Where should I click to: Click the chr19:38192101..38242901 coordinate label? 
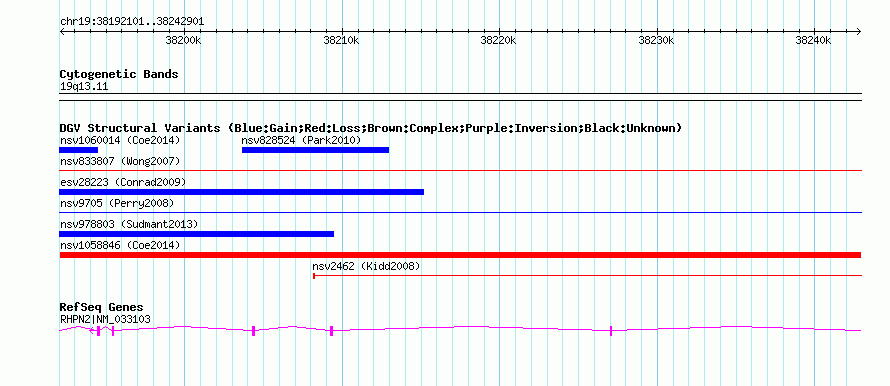(132, 22)
